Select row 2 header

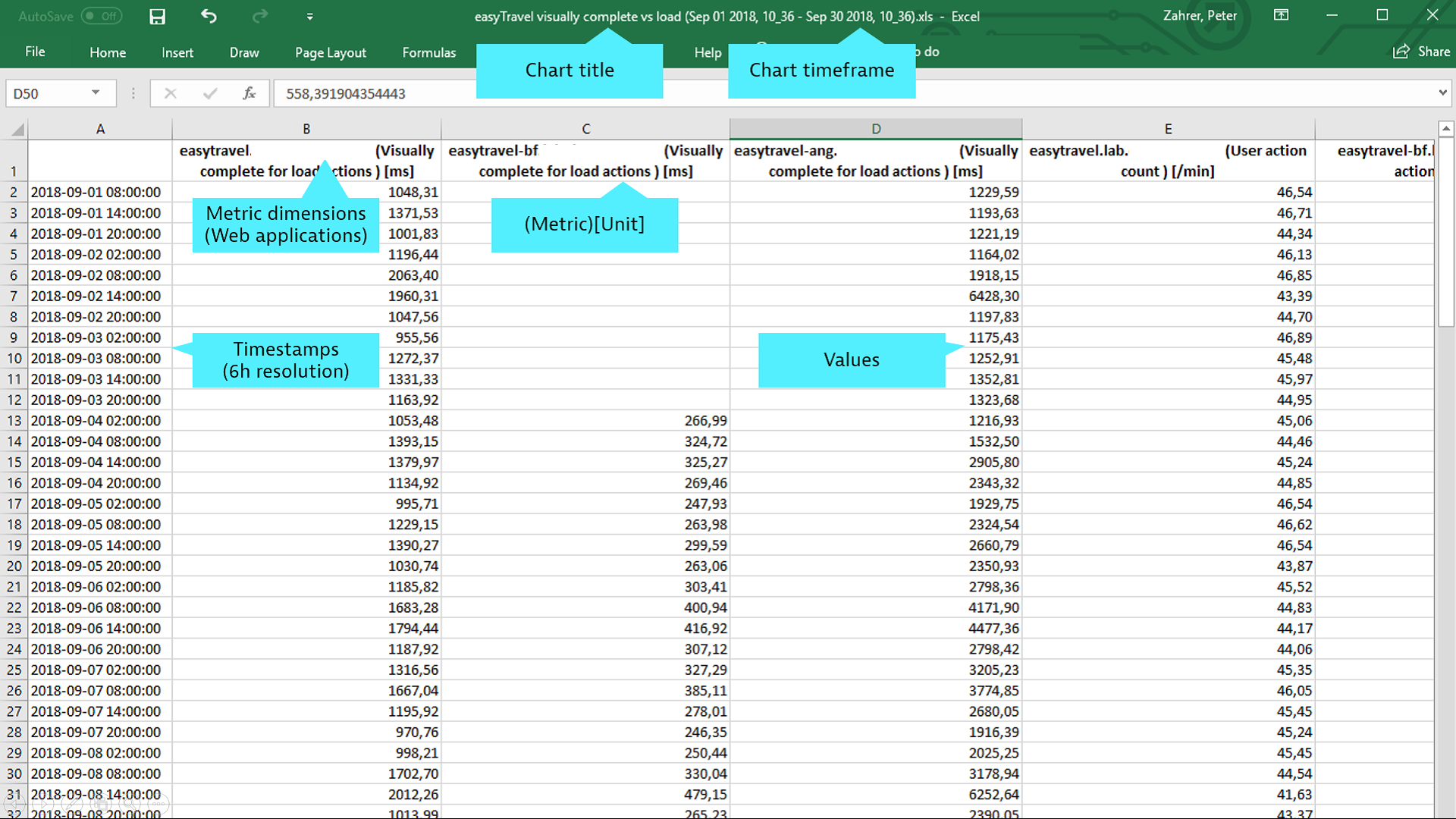point(14,193)
